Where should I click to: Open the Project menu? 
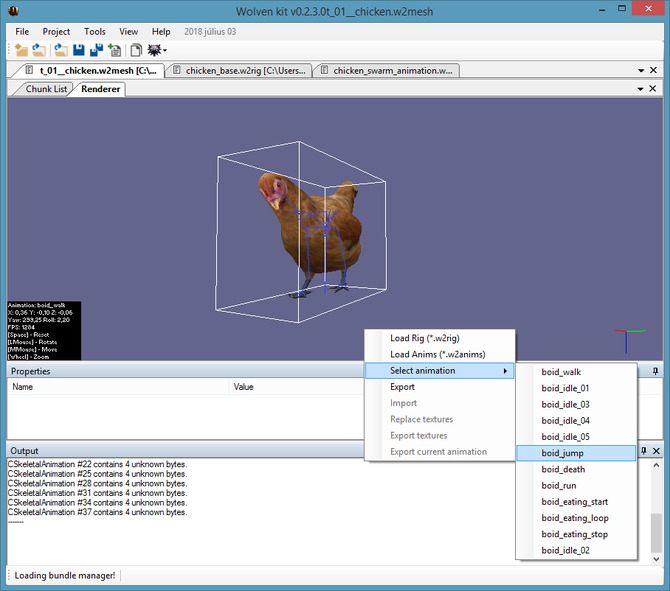tap(56, 32)
